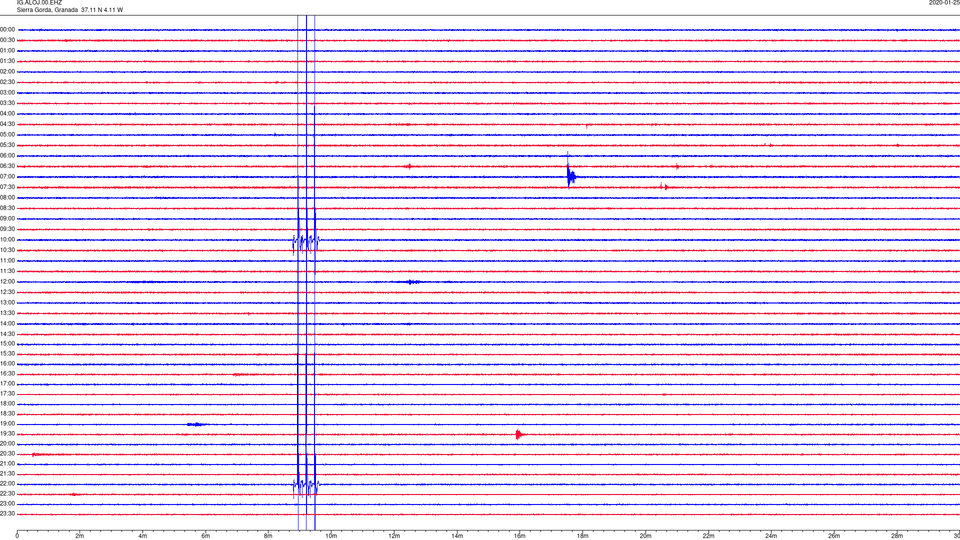The image size is (960, 540).
Task: Select the 14m axis tick label
Action: (457, 536)
